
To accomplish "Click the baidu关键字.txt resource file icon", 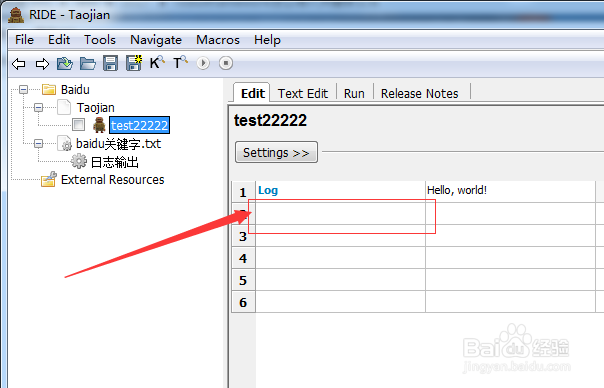I will tap(65, 143).
